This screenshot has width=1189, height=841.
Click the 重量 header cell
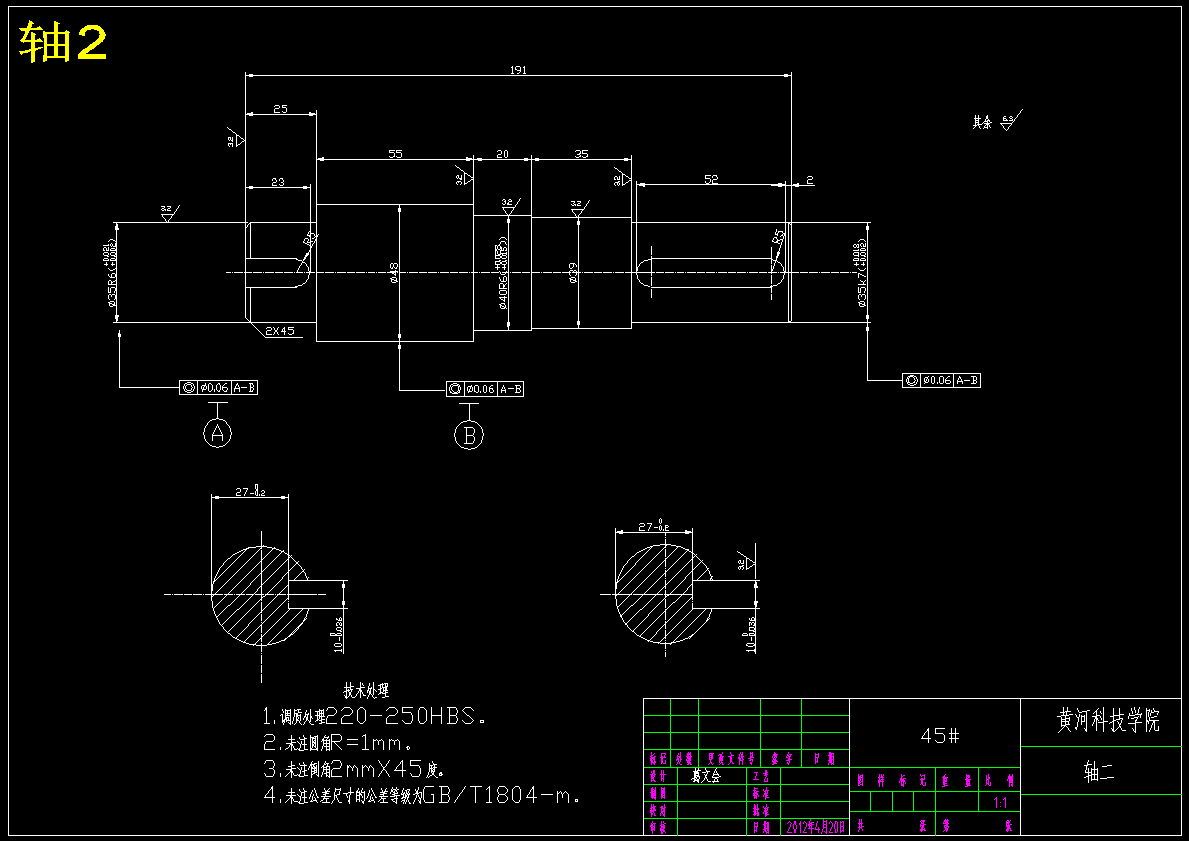955,780
